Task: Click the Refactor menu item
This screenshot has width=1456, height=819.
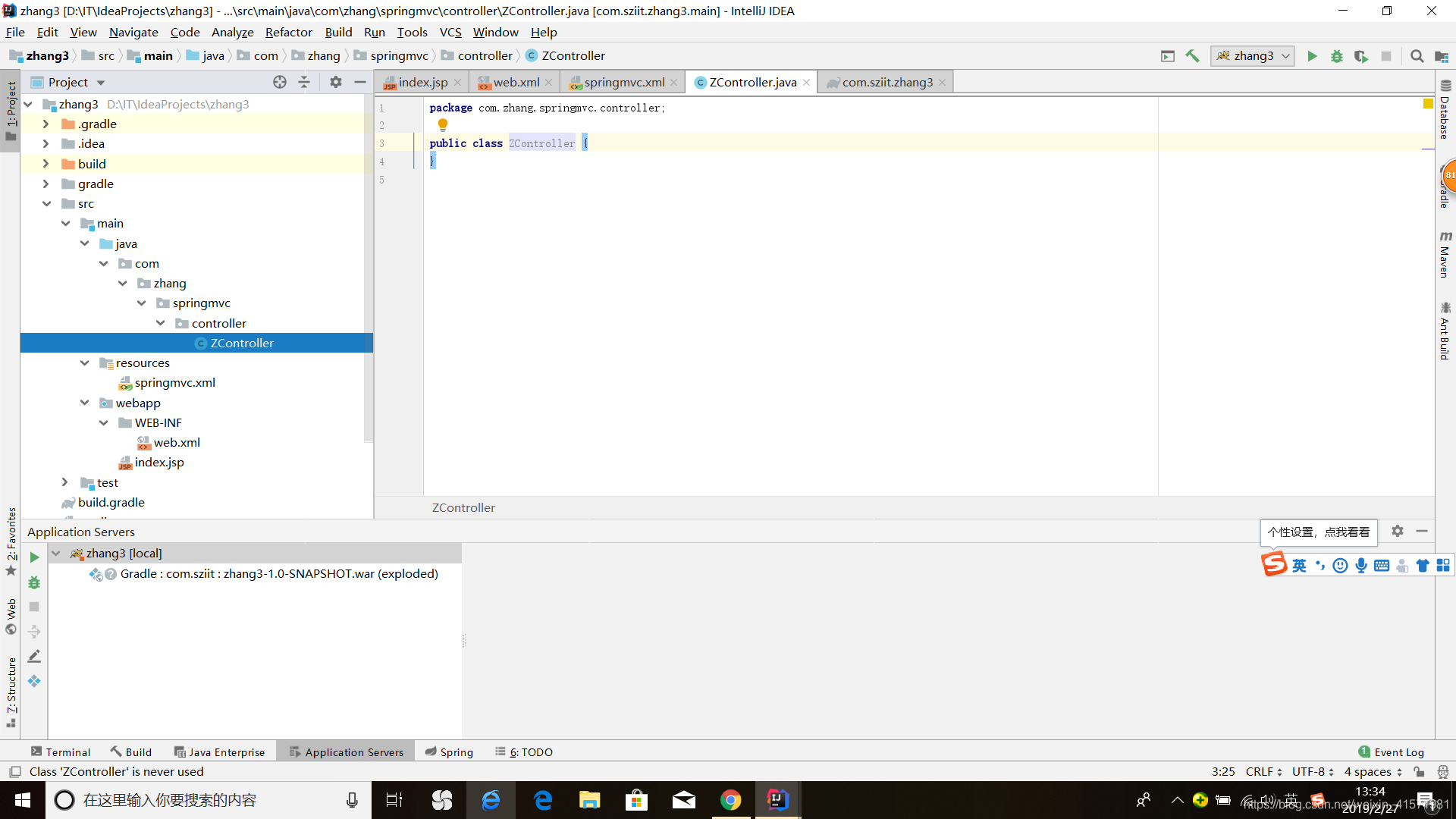Action: click(x=289, y=31)
